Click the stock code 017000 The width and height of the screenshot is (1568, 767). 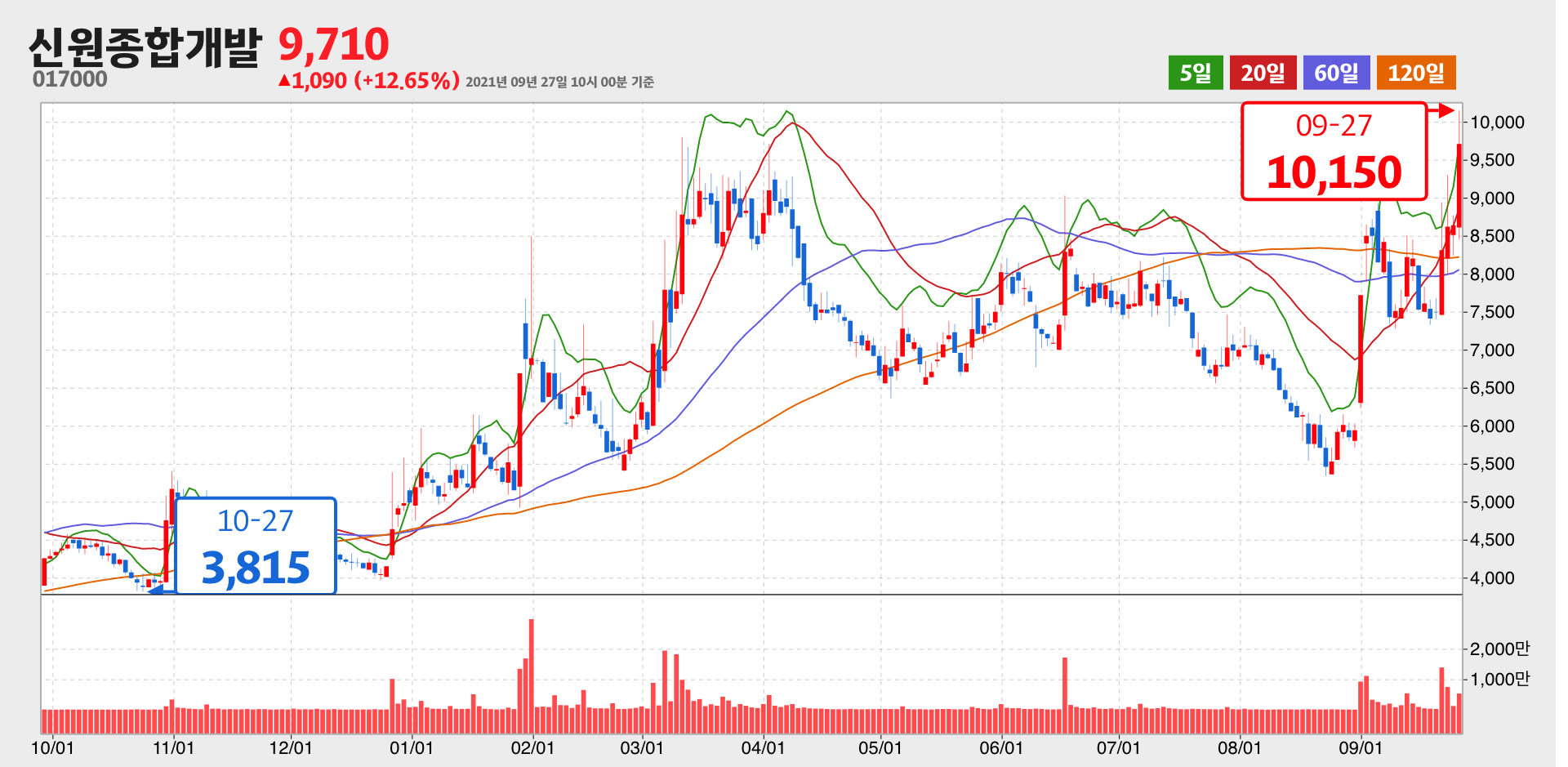[70, 79]
